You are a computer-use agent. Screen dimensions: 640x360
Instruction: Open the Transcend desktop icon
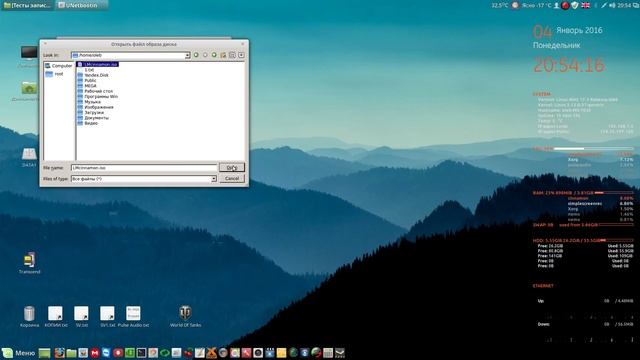(x=29, y=263)
